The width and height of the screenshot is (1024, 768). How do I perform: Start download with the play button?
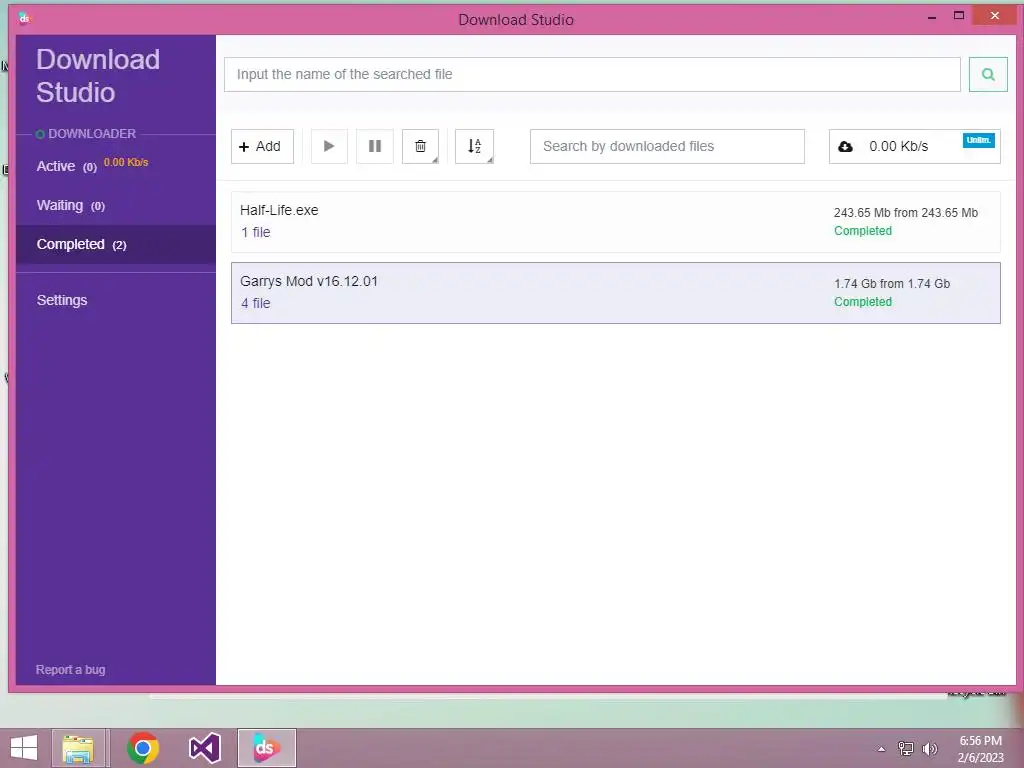click(x=329, y=146)
